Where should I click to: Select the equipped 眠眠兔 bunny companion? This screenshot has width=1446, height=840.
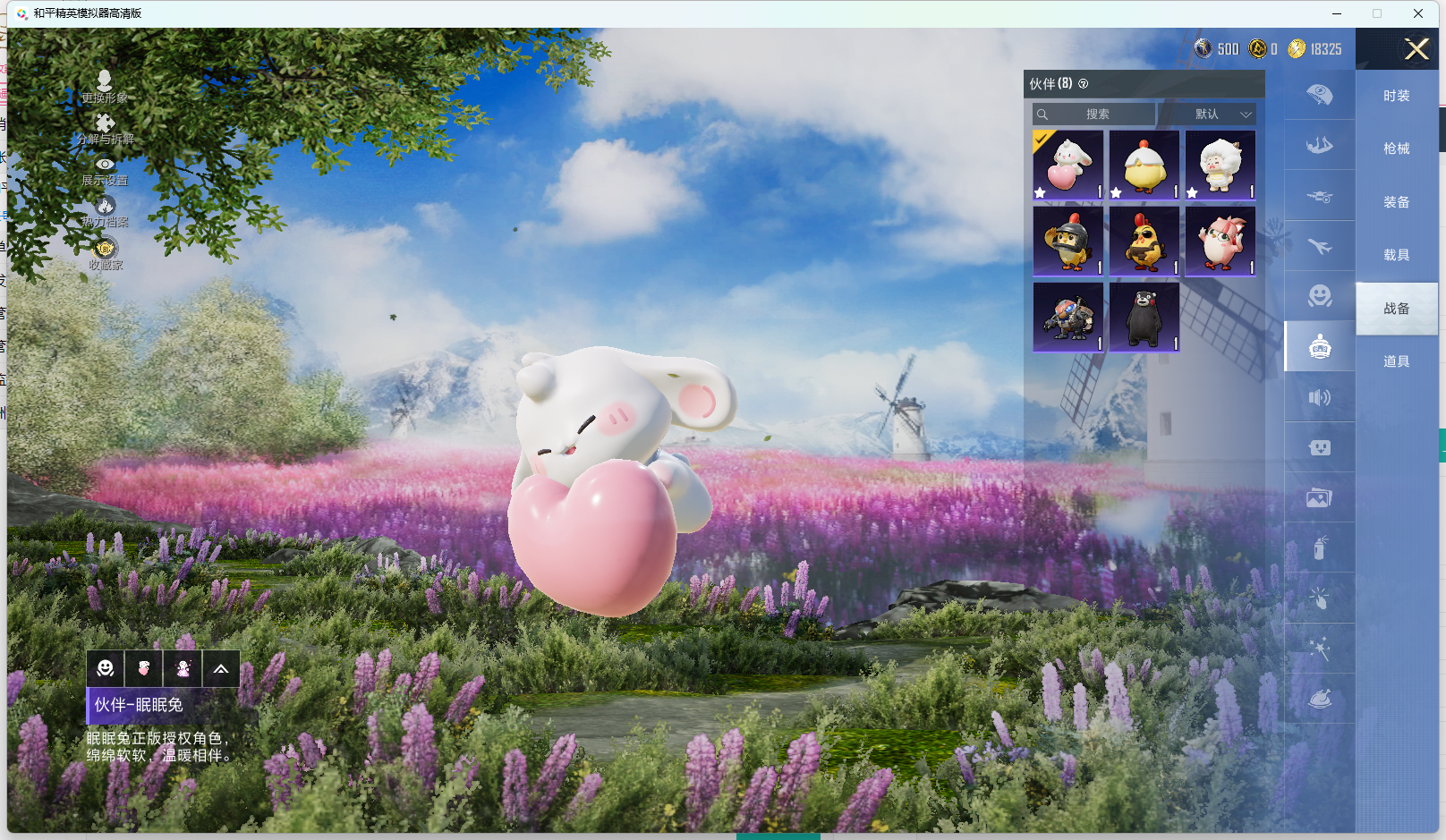[x=1067, y=165]
